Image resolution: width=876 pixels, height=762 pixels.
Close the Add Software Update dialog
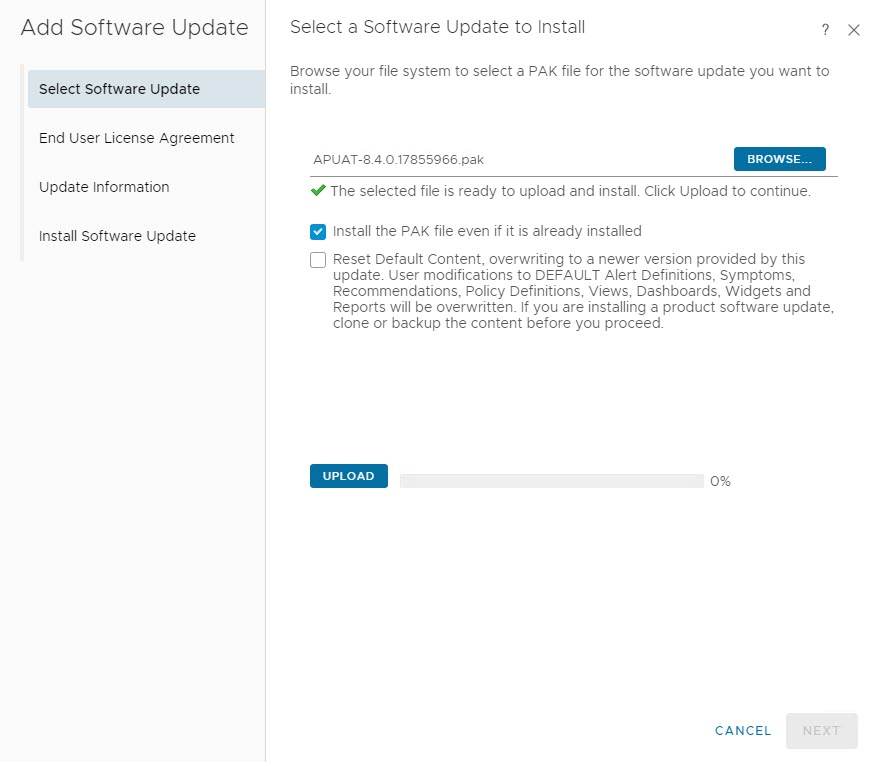point(853,30)
